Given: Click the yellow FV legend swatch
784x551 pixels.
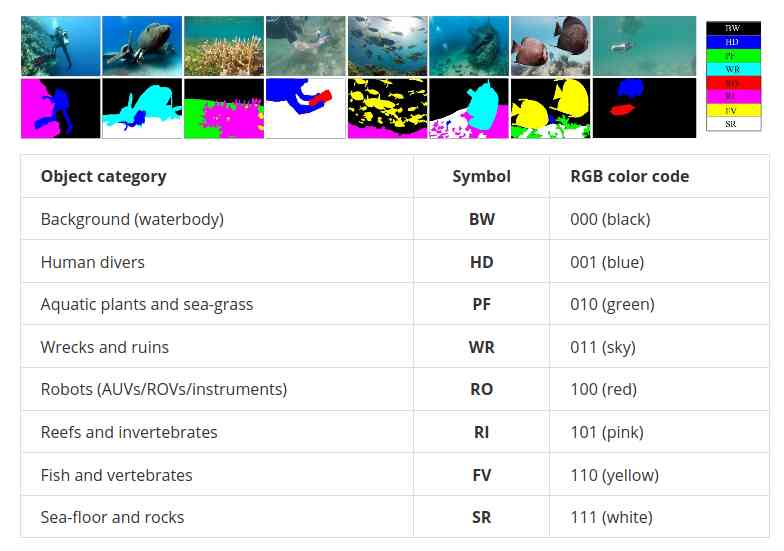Looking at the screenshot, I should (734, 110).
